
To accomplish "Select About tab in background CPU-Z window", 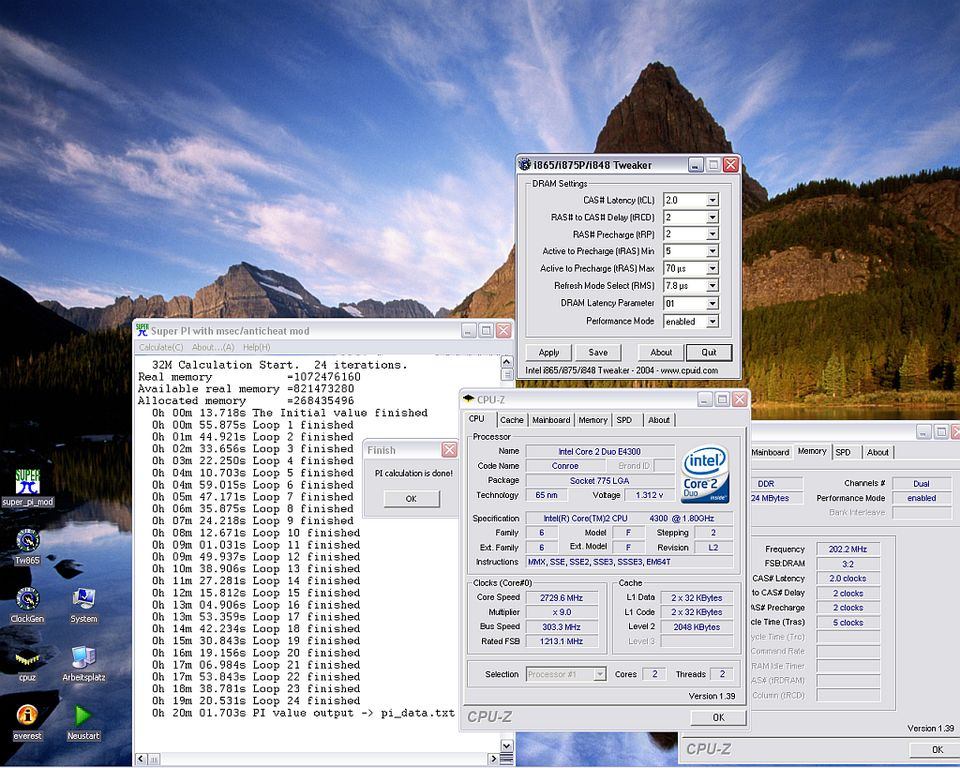I will (x=877, y=453).
